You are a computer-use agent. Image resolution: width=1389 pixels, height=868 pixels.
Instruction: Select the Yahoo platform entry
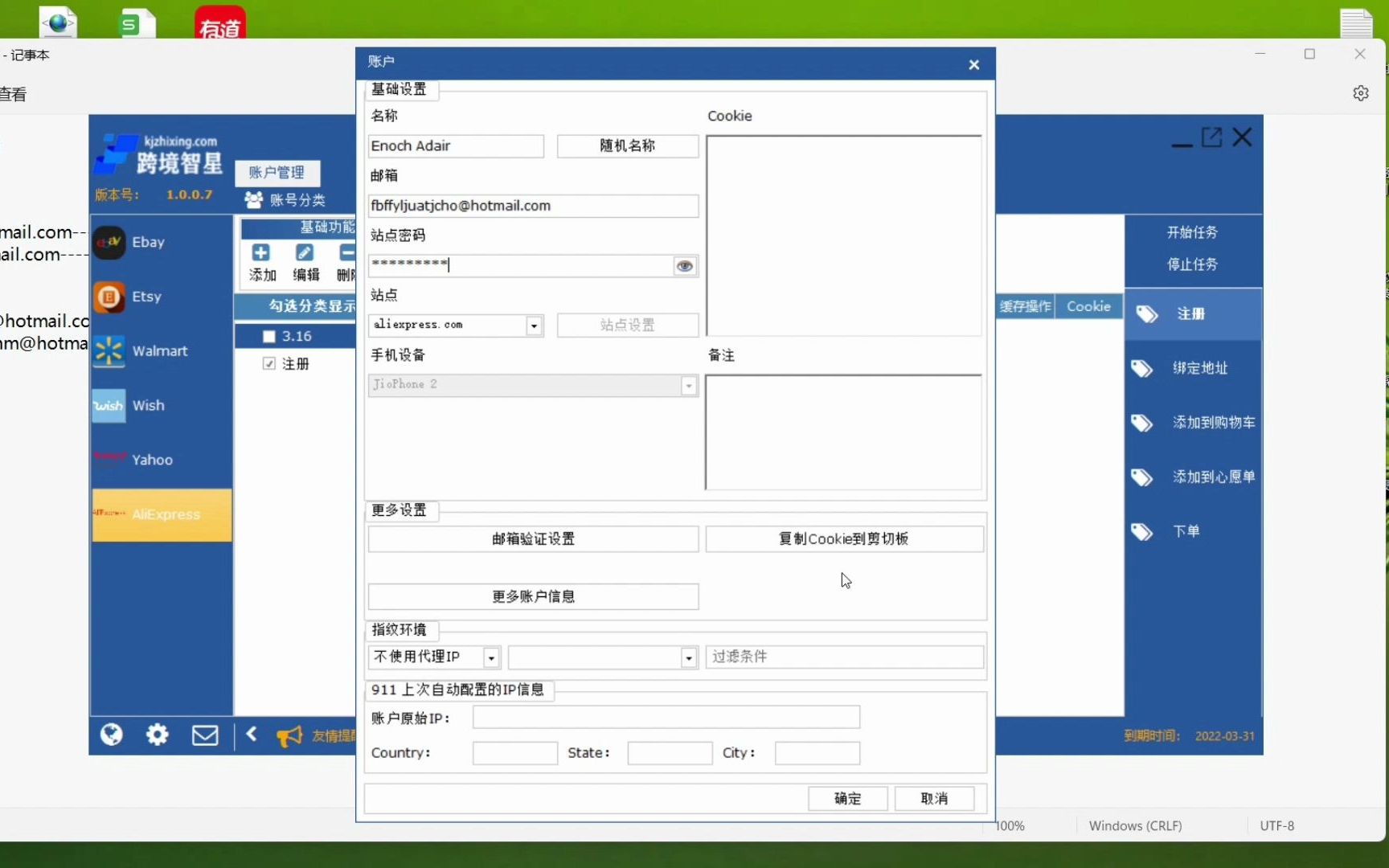point(161,460)
